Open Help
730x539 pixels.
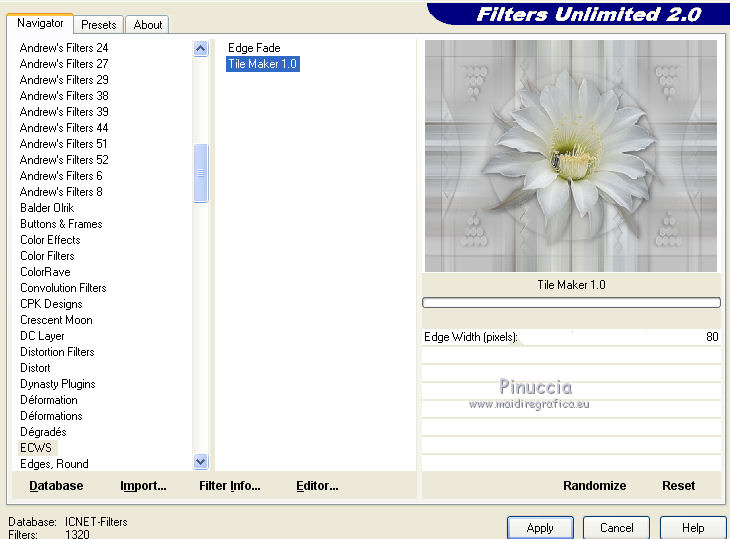[693, 528]
